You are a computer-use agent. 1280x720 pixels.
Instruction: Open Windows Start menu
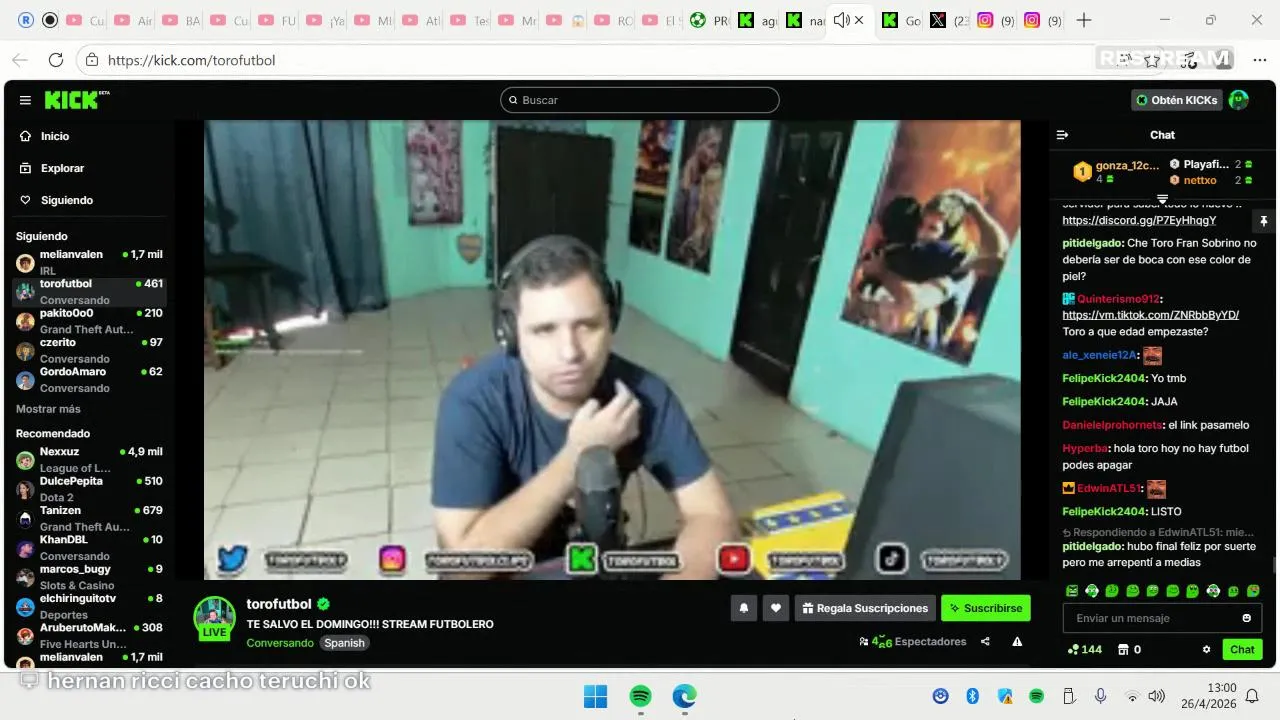click(595, 696)
